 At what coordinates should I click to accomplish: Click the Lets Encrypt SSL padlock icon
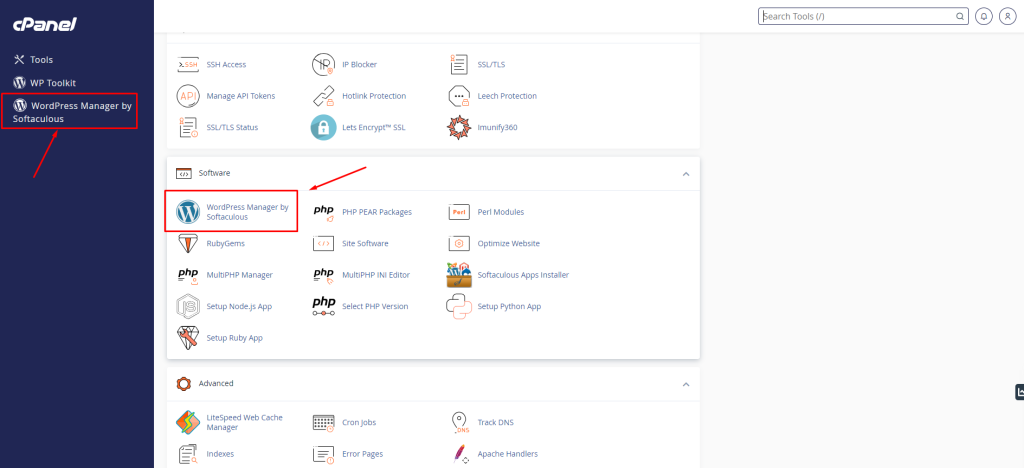[x=323, y=127]
